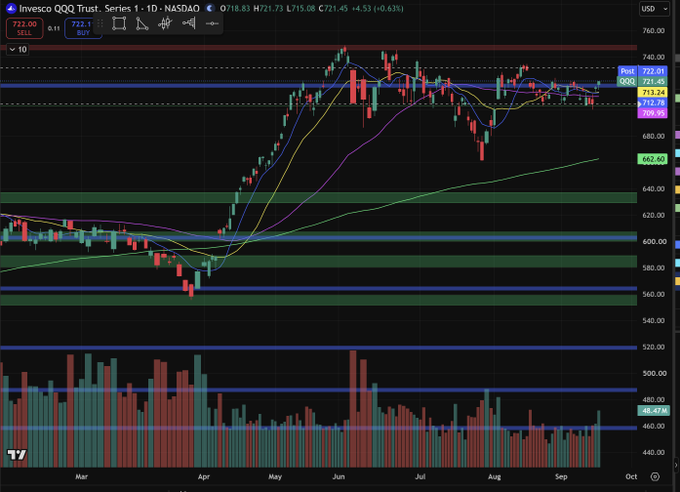Select the red horizontal resistance zone near 748
680x492 pixels.
[318, 47]
